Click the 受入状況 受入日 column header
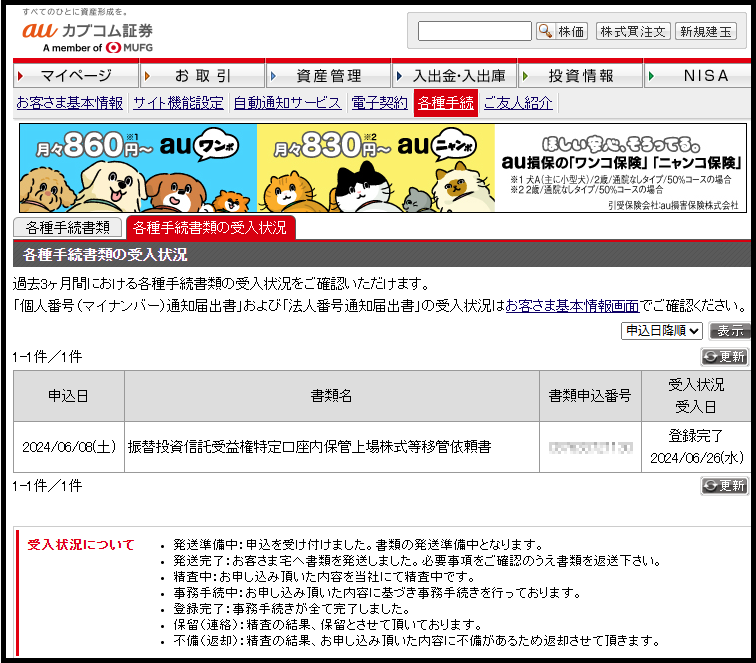 click(696, 396)
